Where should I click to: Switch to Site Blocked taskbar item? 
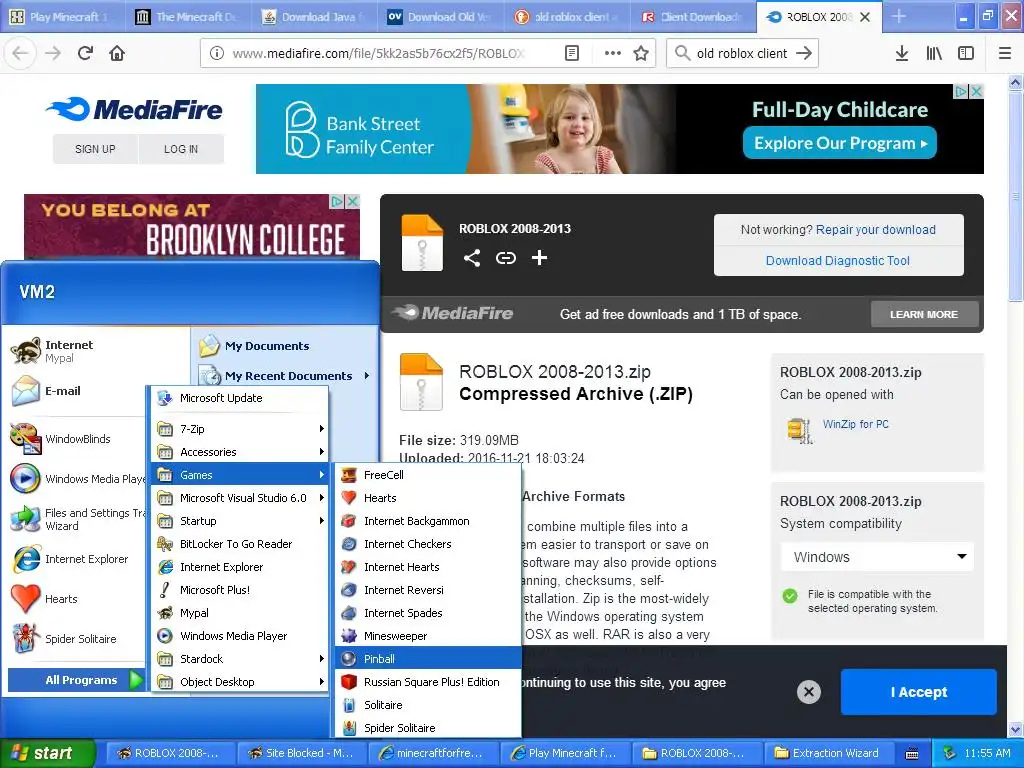click(302, 753)
